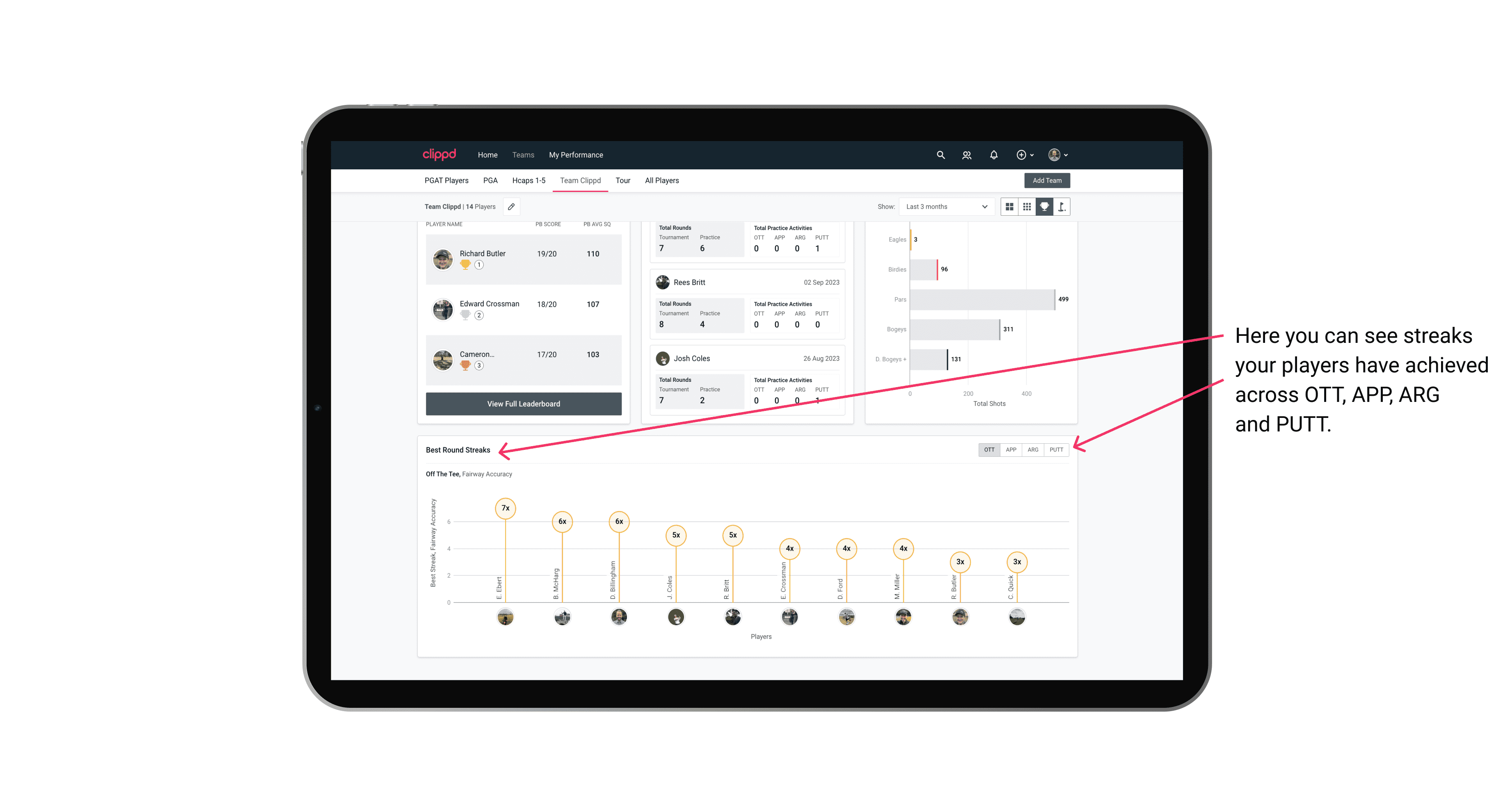The width and height of the screenshot is (1510, 812).
Task: Click the search icon in the top navigation
Action: point(940,155)
